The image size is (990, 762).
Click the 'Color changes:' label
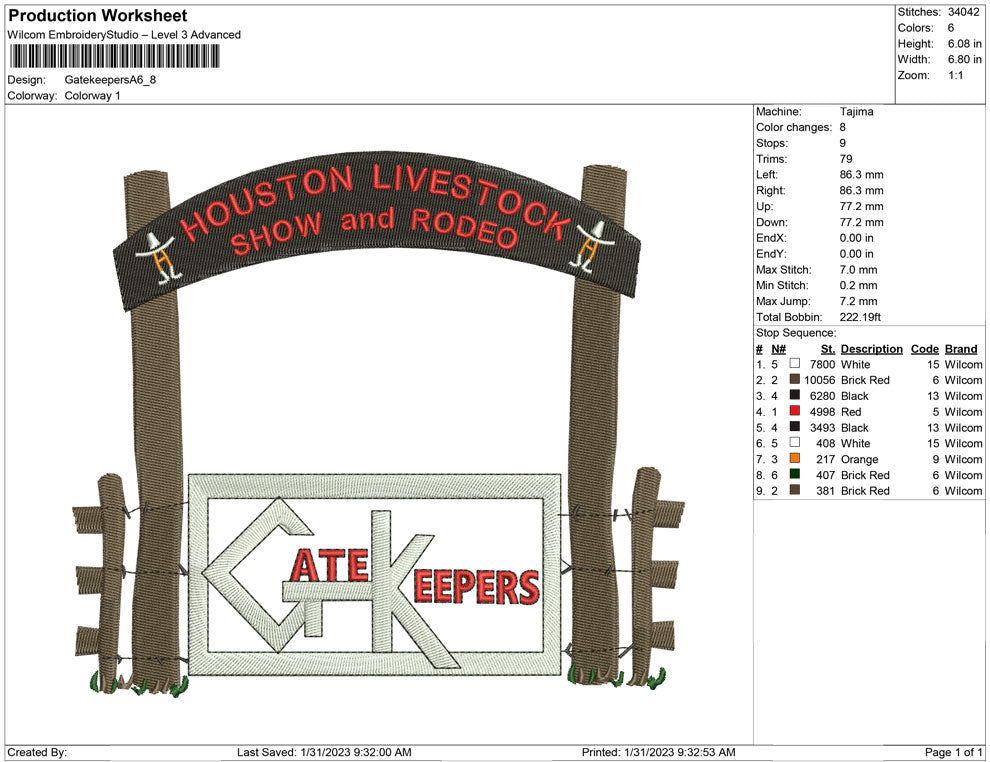click(794, 128)
